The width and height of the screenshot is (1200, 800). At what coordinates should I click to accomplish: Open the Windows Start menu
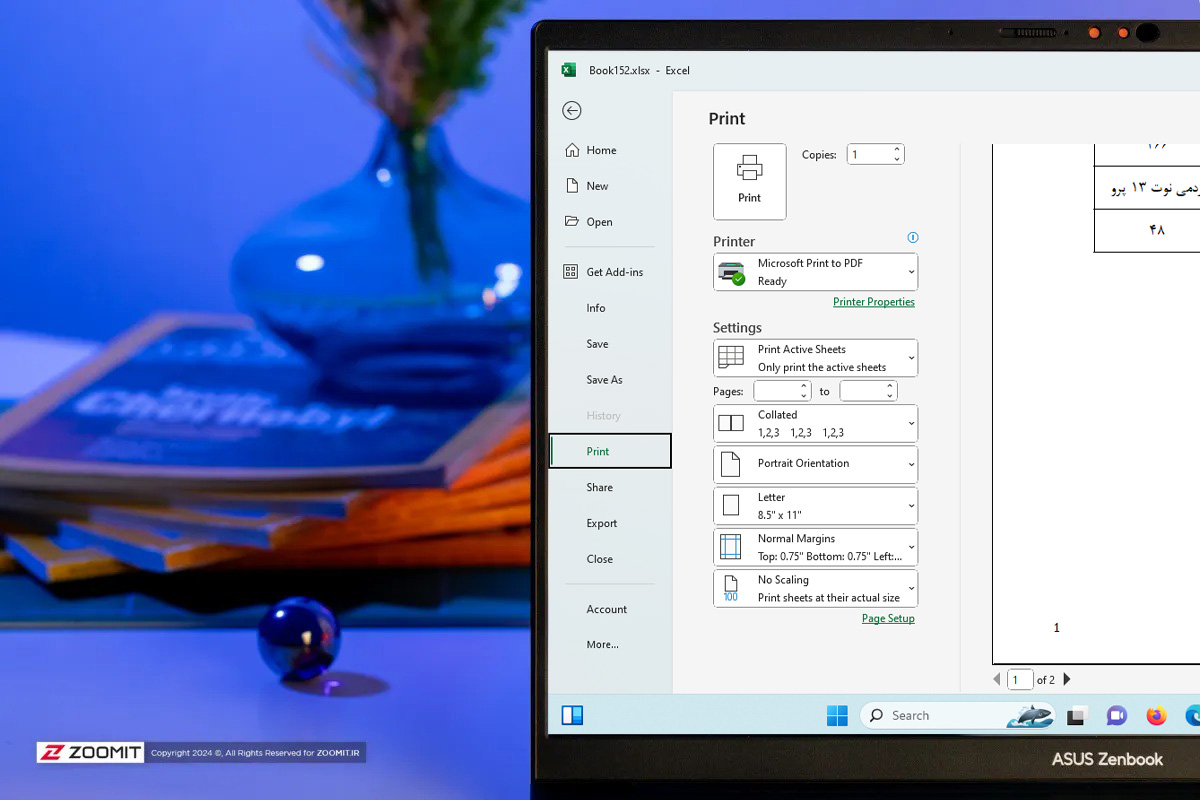click(837, 716)
